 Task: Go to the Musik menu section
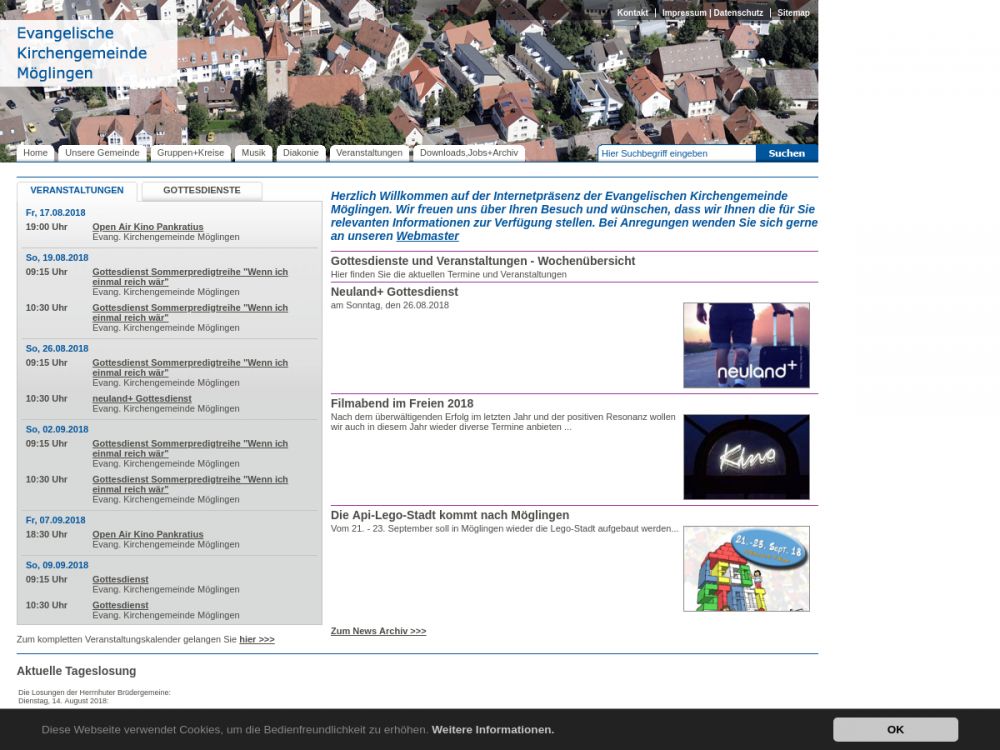[254, 153]
